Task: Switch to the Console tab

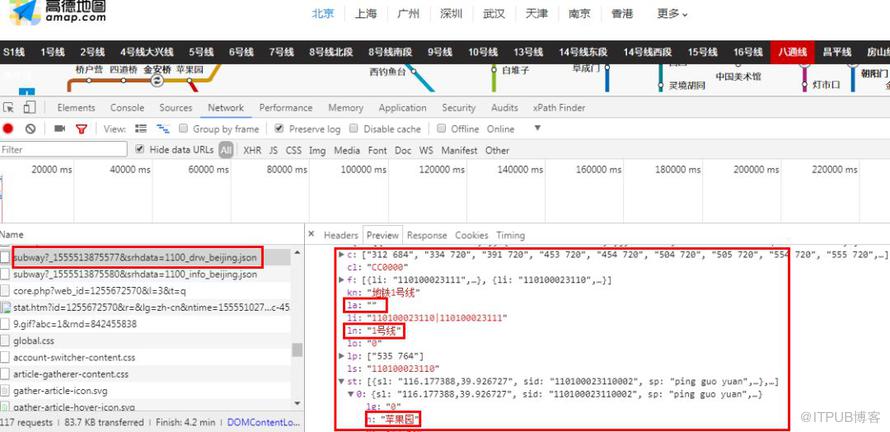Action: (x=127, y=108)
